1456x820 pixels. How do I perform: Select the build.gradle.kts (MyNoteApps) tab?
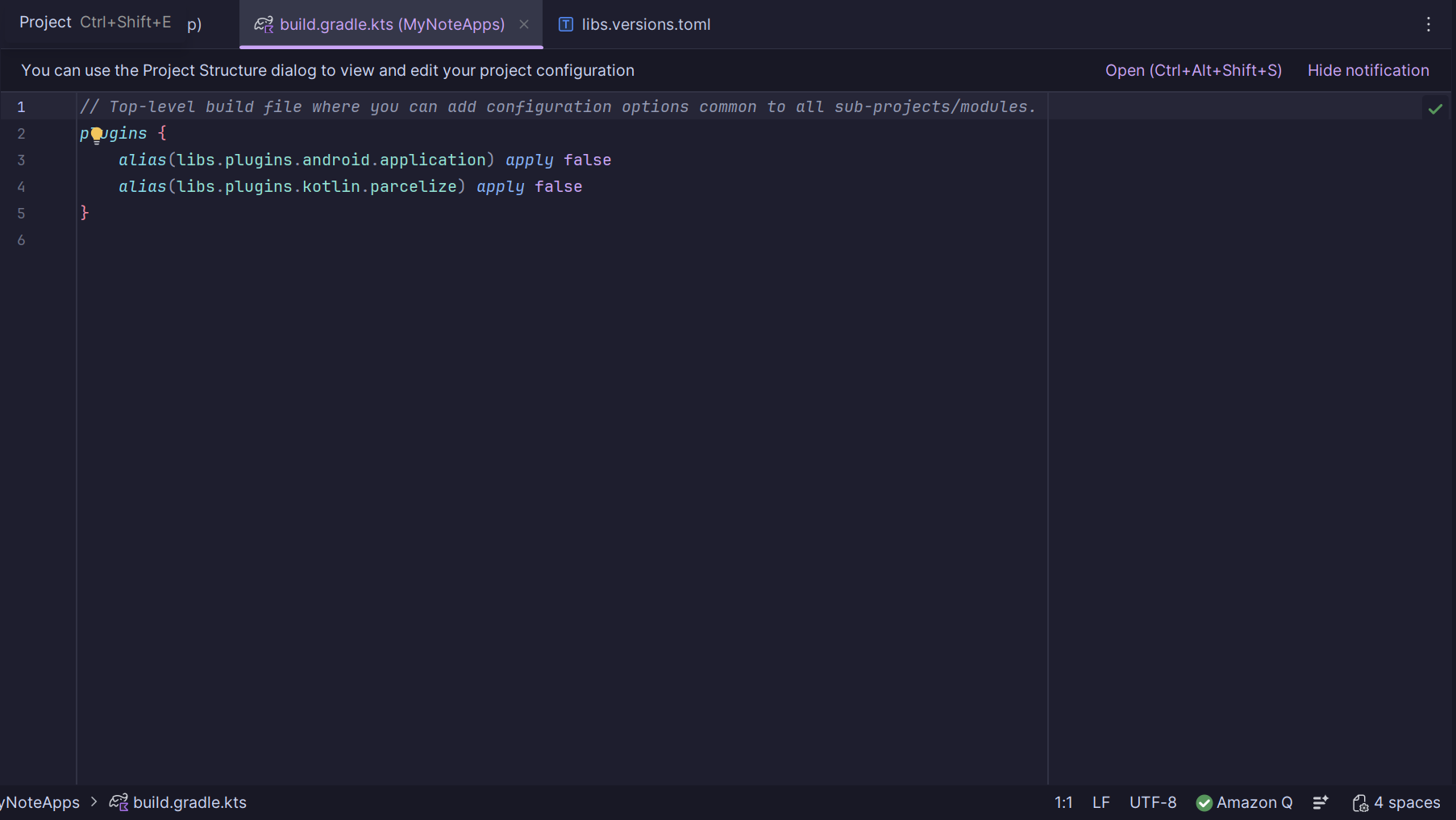tap(392, 24)
